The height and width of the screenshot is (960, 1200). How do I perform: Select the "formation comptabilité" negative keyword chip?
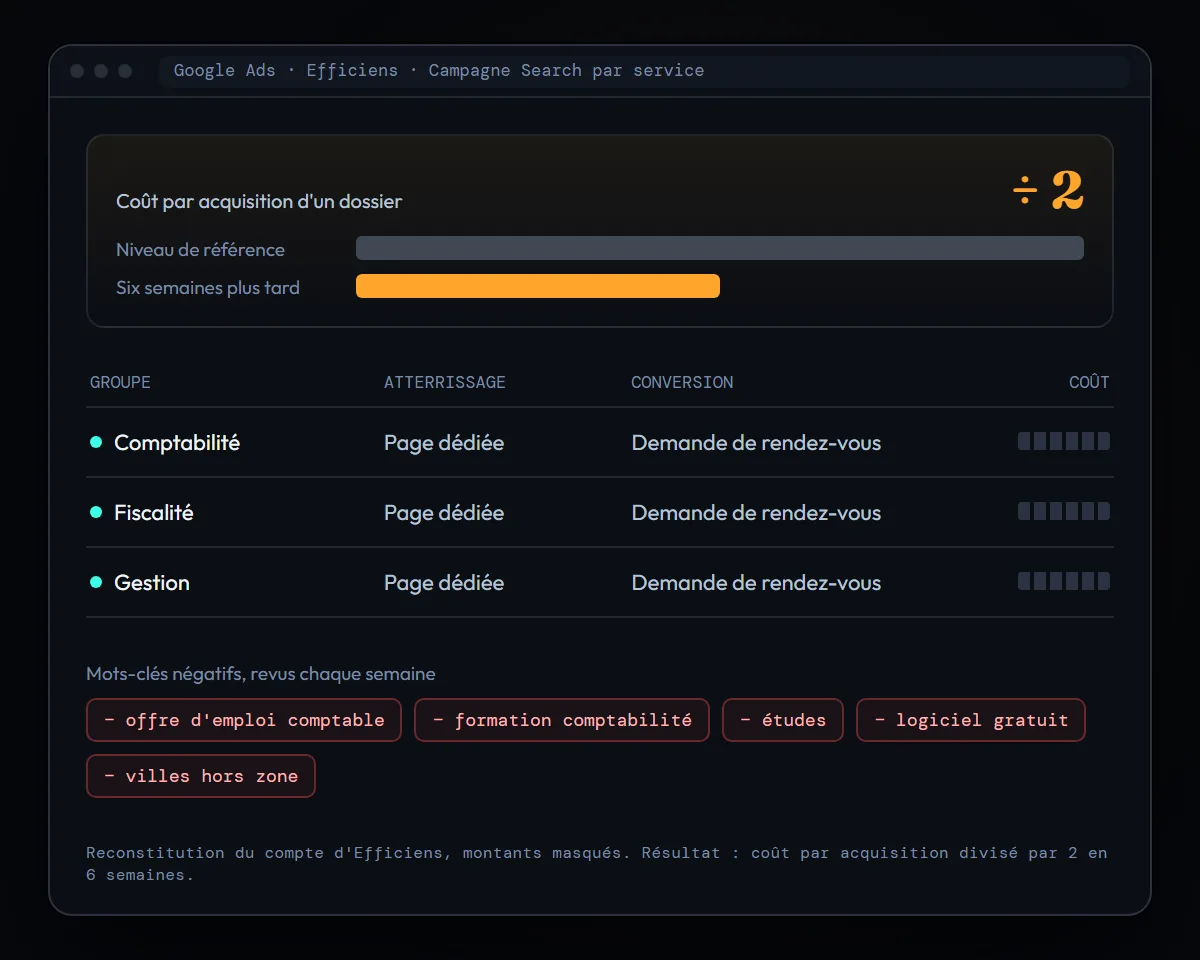coord(562,720)
